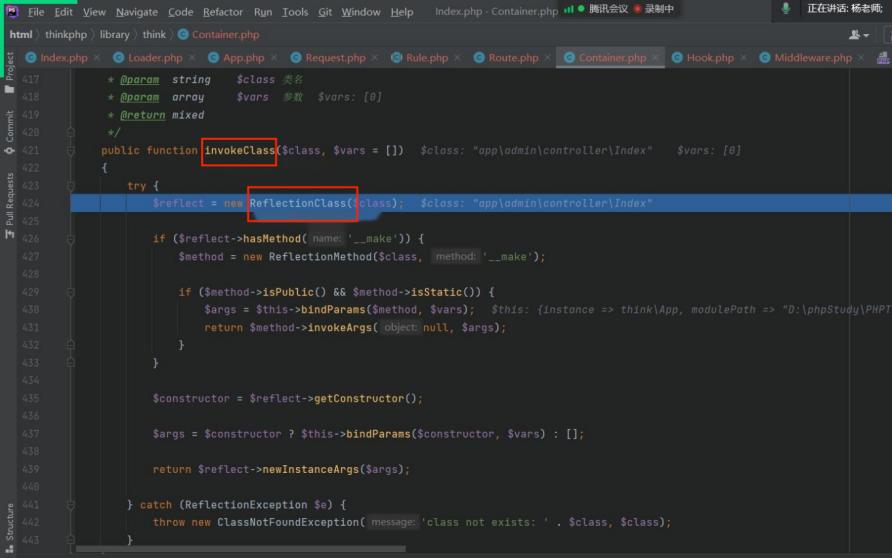Collapse the doc comment at line 420
This screenshot has height=559, width=892.
coord(71,132)
